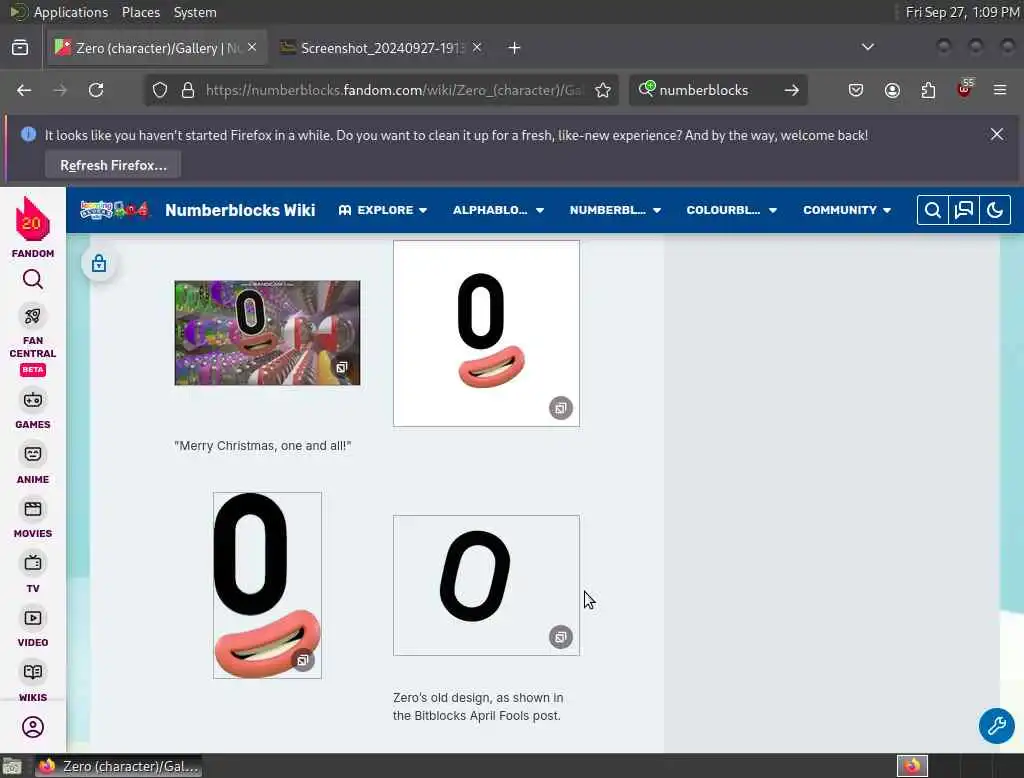Click the numberblocks search field

[x=717, y=90]
